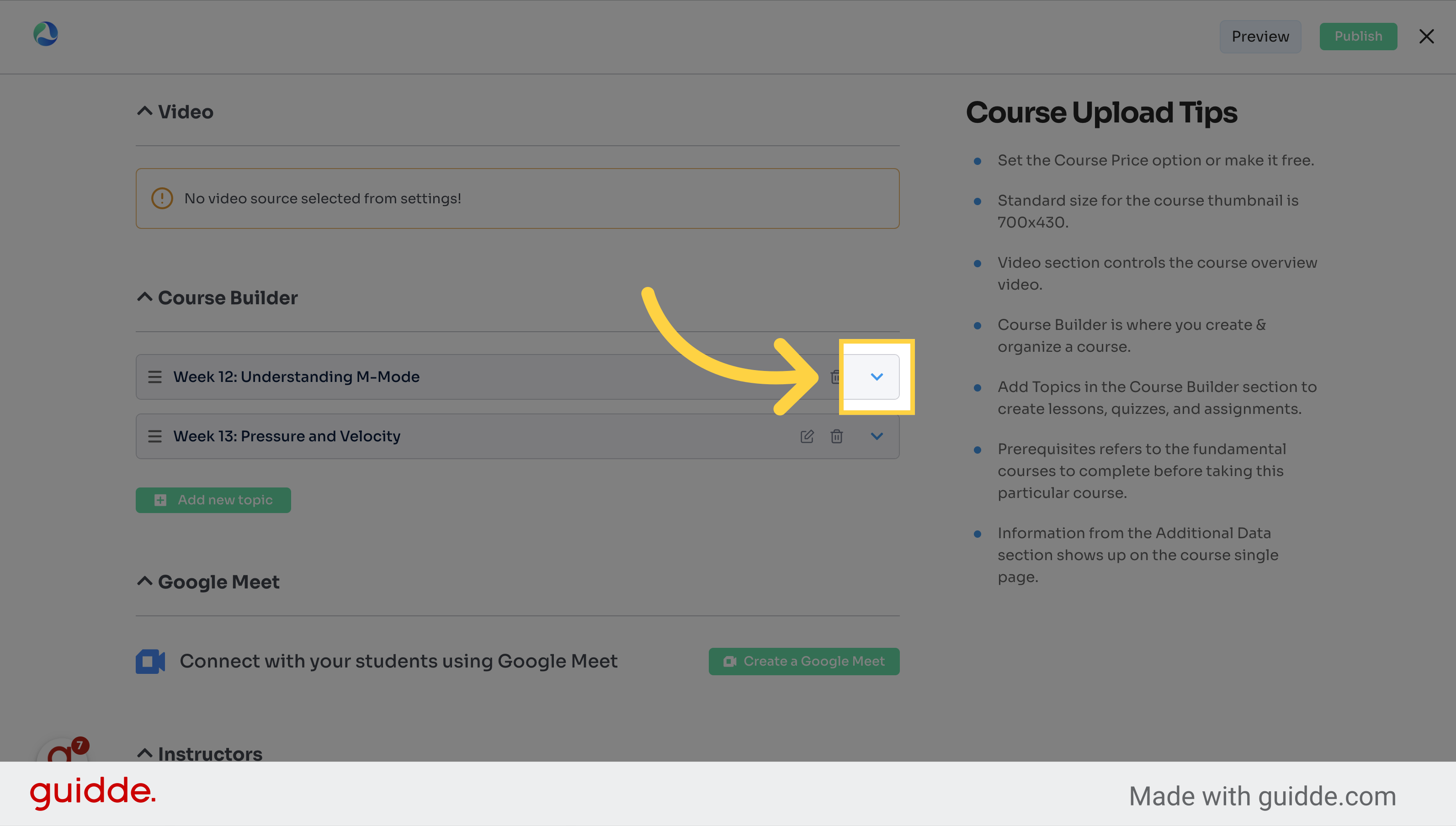The width and height of the screenshot is (1456, 826).
Task: Click the expand arrow for Week 12
Action: [876, 377]
